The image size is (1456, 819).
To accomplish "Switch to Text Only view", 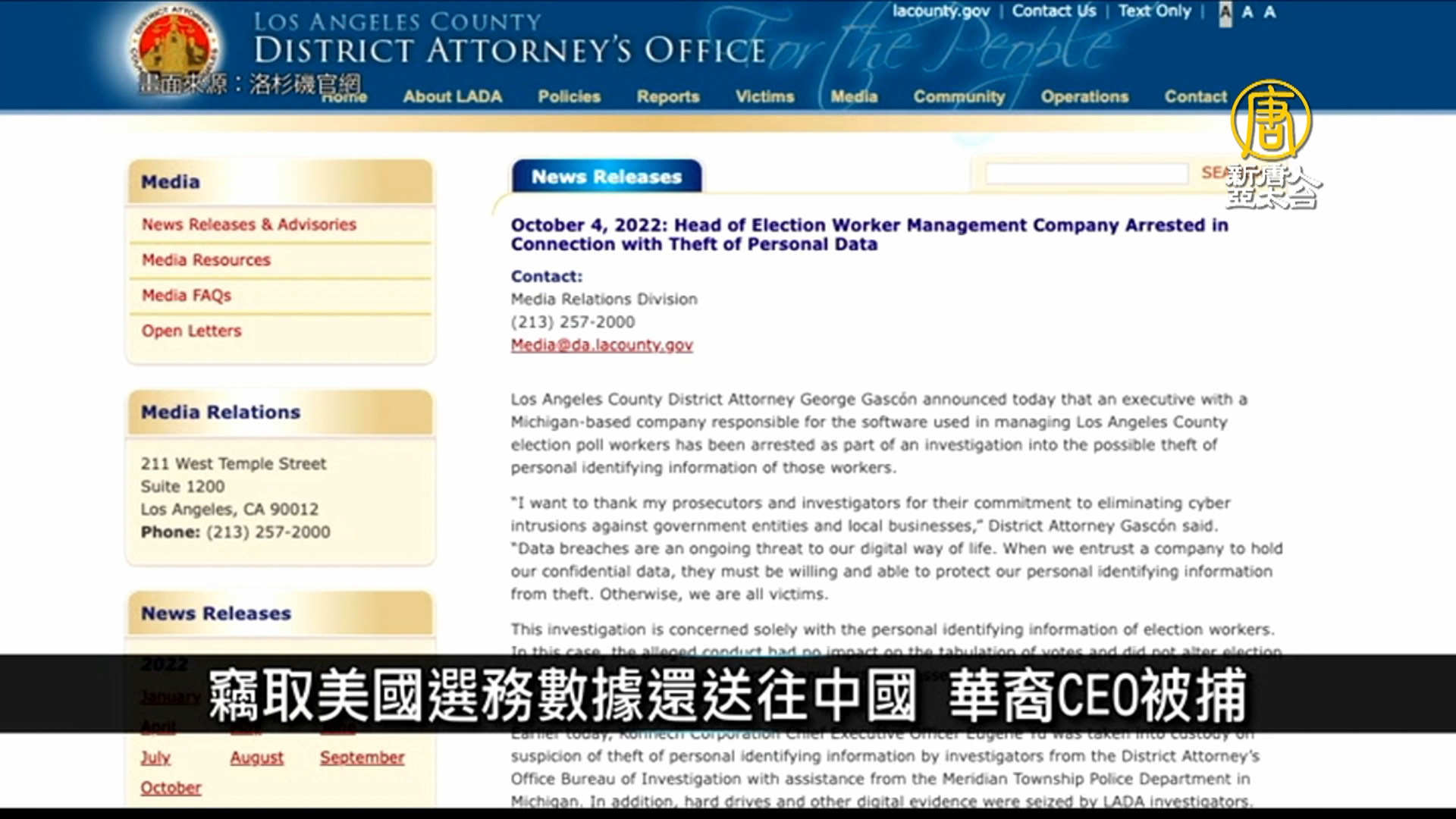I will click(x=1154, y=11).
